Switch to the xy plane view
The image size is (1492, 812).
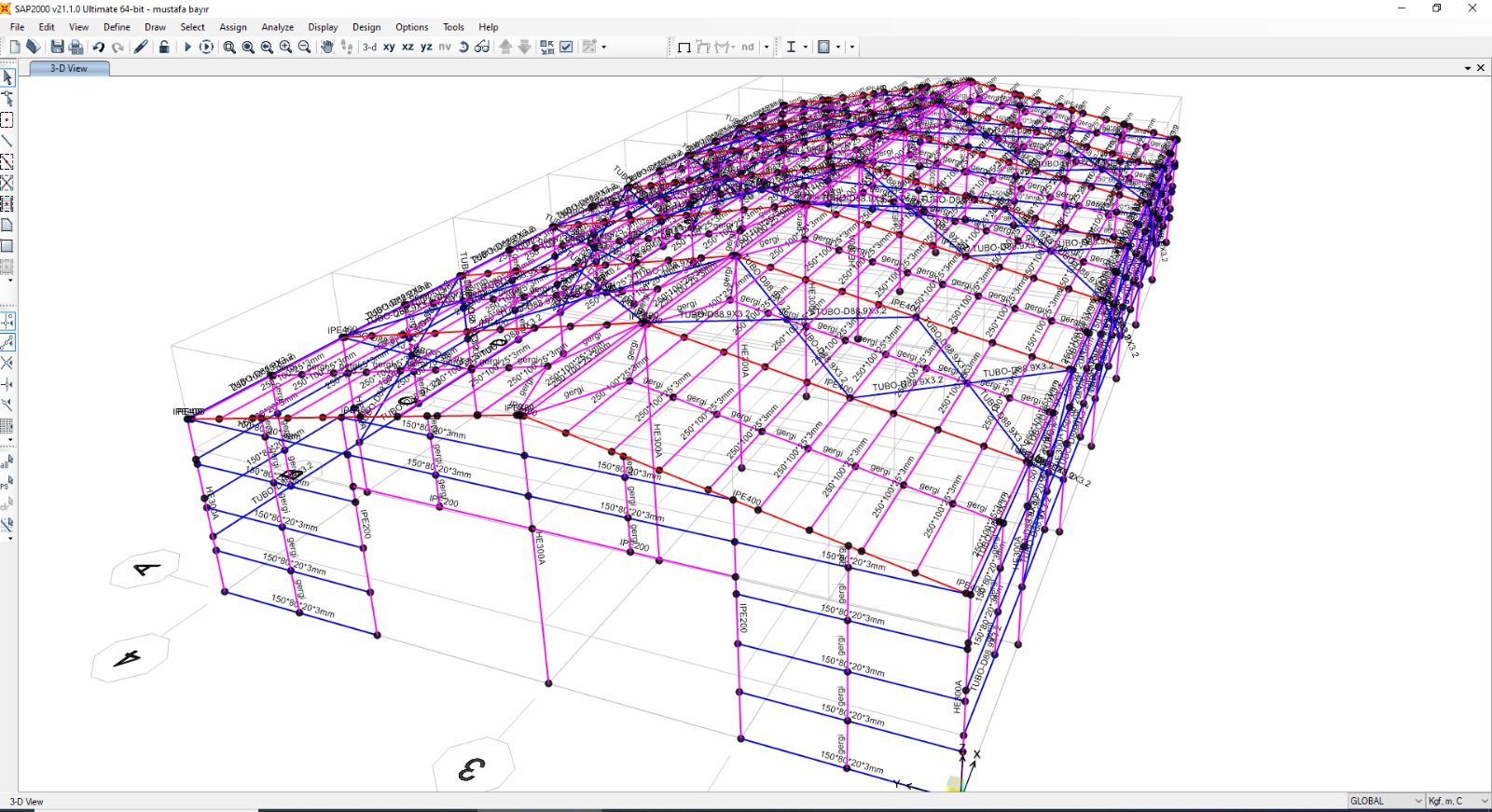click(389, 47)
